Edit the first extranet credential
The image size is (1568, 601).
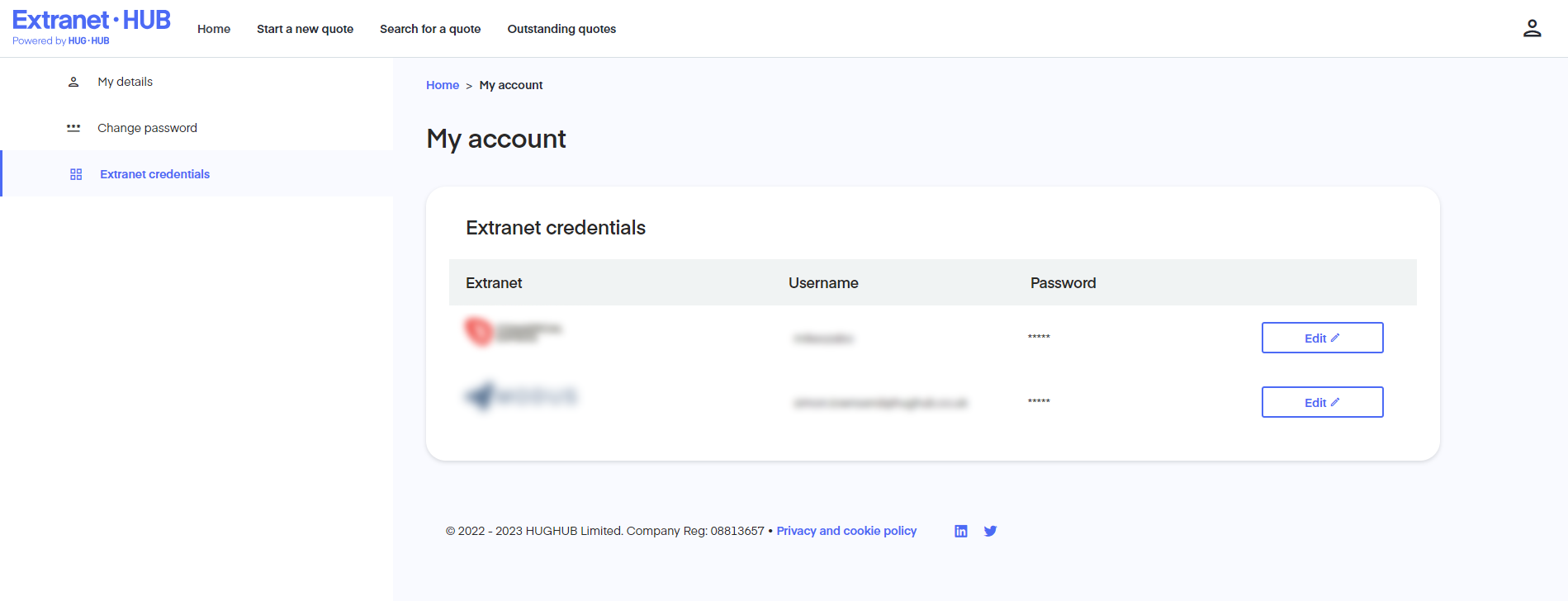[x=1322, y=337]
